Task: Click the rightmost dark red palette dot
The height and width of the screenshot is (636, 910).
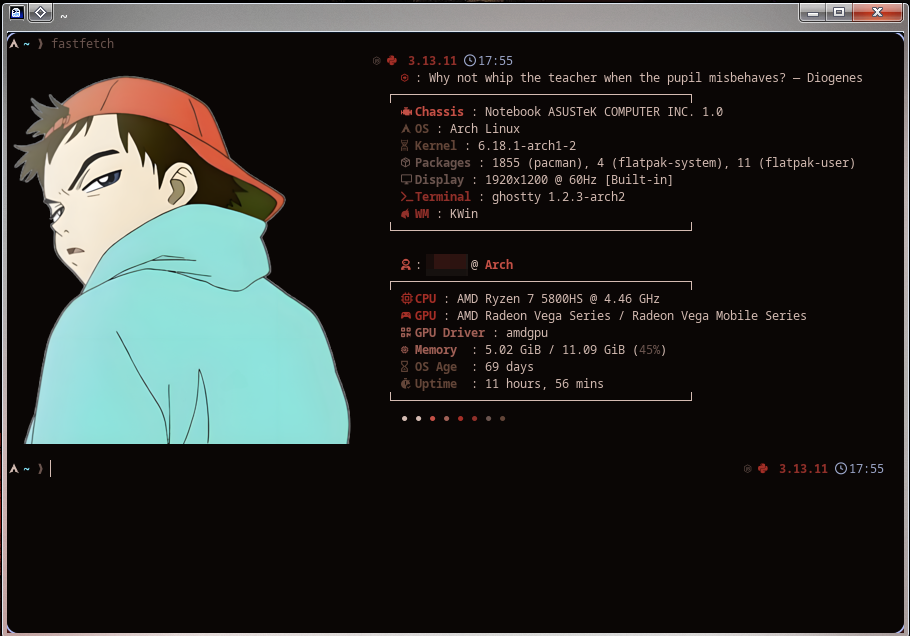Action: 503,418
